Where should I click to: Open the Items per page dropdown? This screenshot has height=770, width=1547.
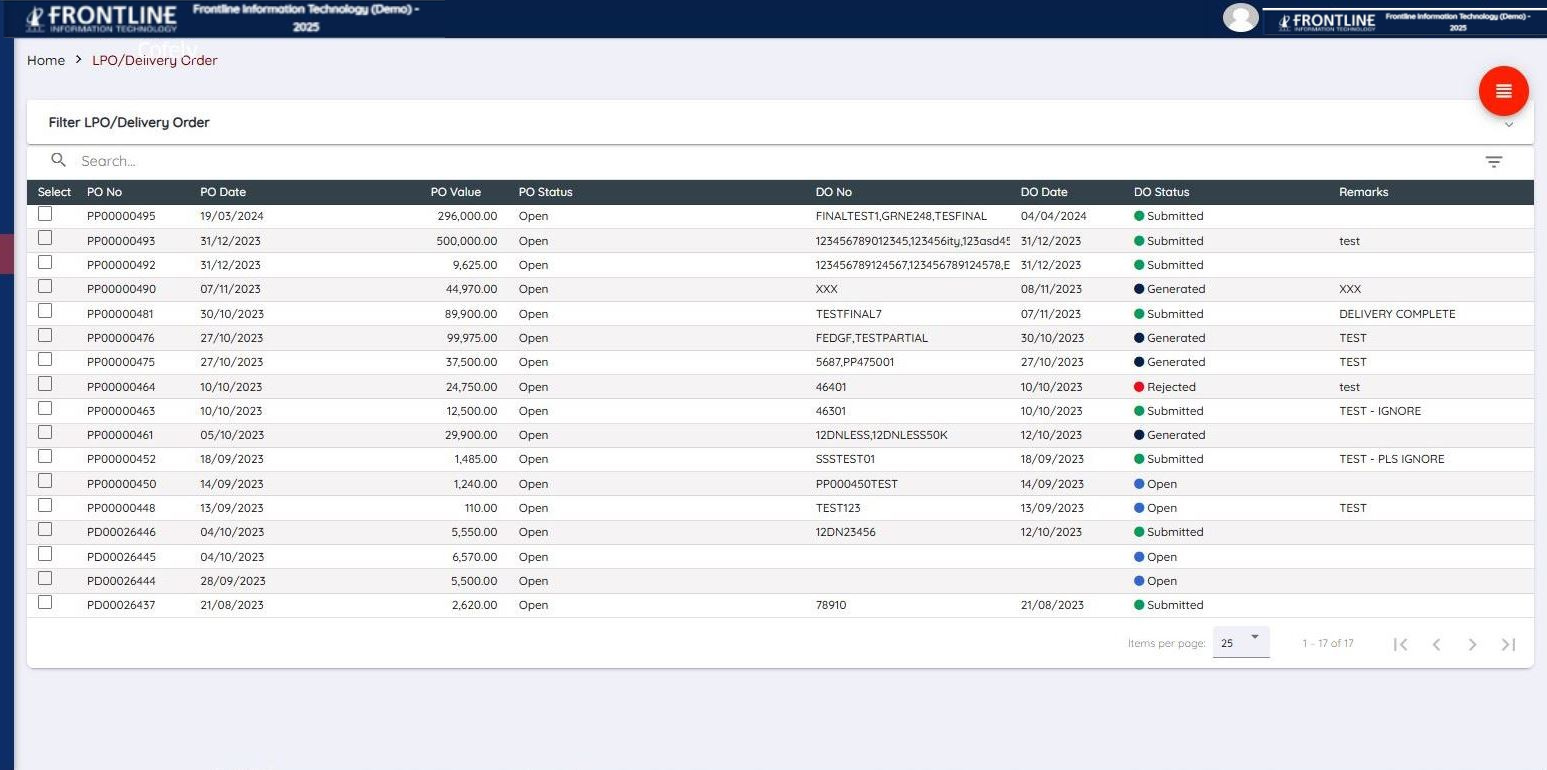point(1240,642)
